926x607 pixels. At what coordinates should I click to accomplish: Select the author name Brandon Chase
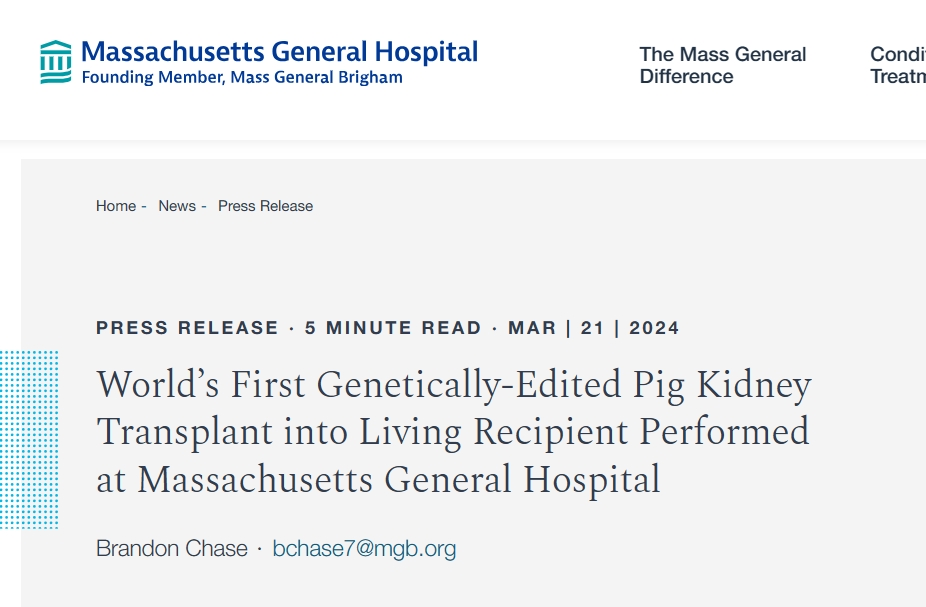(x=172, y=548)
